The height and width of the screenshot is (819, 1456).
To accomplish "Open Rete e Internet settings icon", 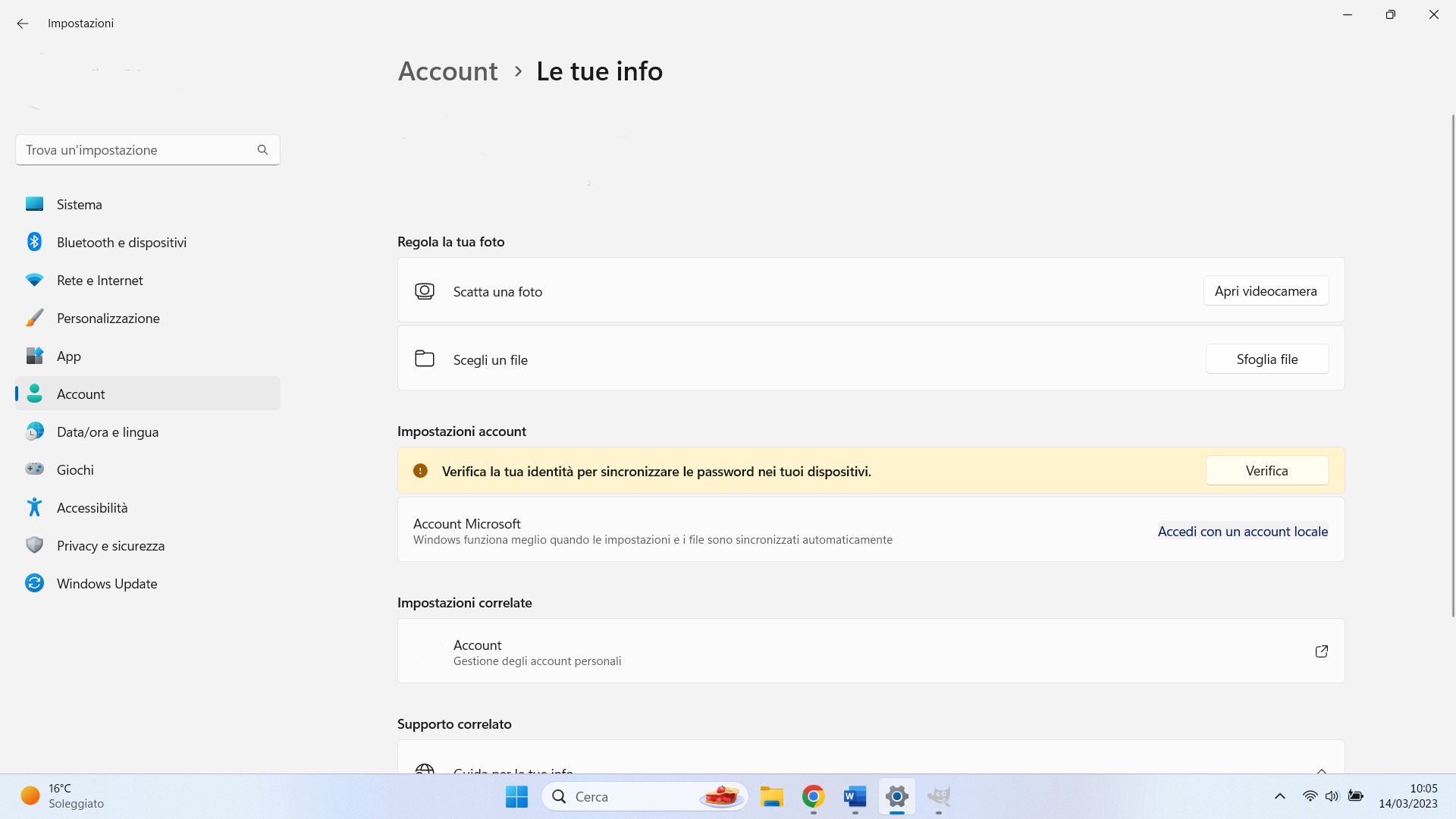I will coord(34,280).
